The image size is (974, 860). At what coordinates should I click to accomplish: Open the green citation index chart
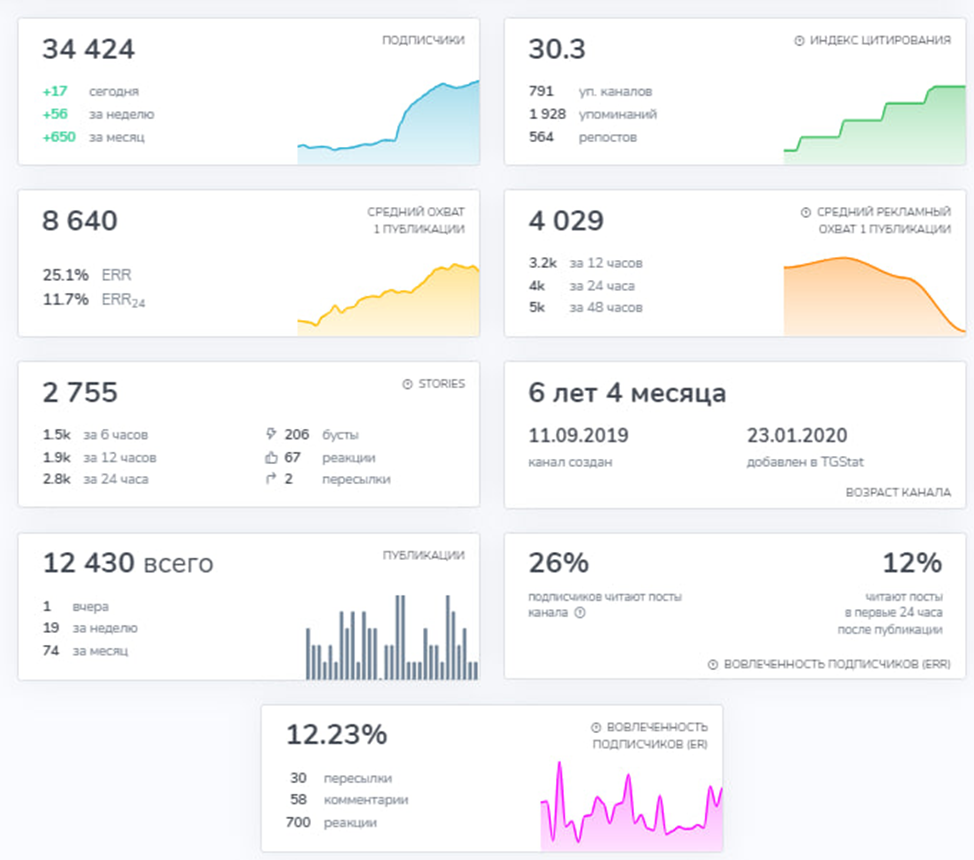875,125
